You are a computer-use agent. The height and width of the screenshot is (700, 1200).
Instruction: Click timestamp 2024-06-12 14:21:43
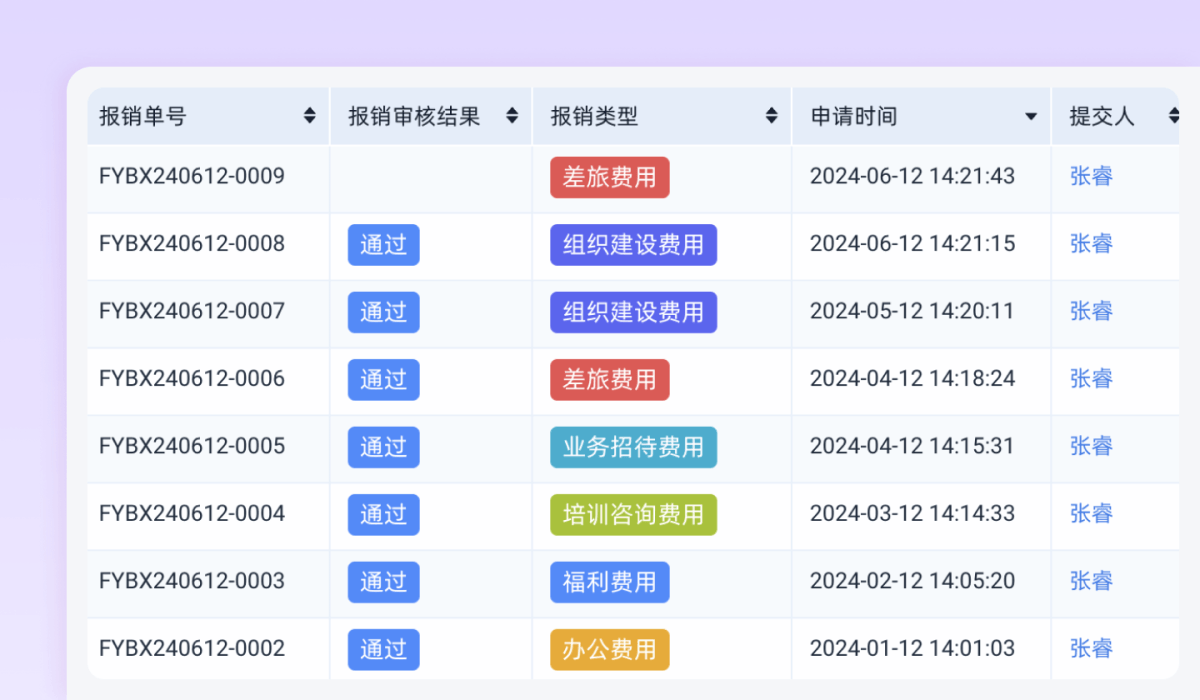point(912,176)
